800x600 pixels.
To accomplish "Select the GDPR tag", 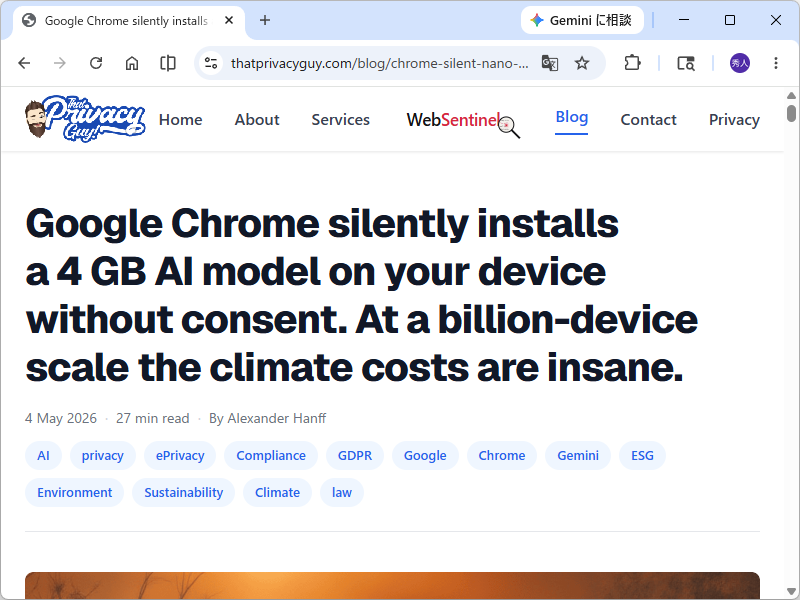I will point(355,456).
